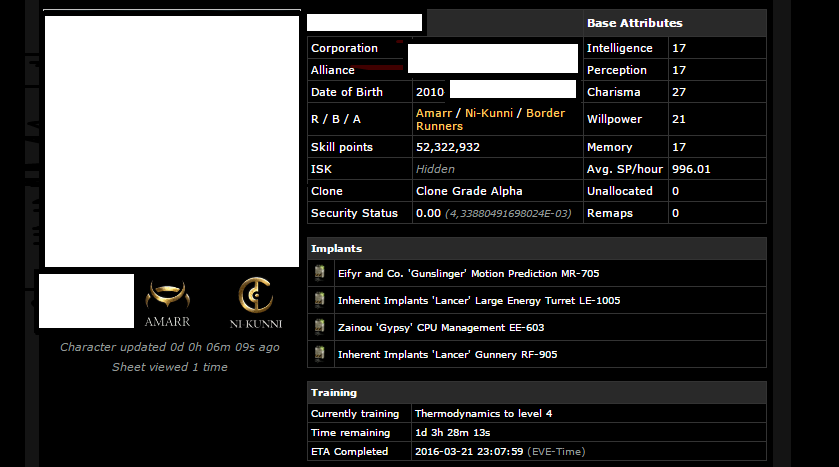839x467 pixels.
Task: Click the ETA Completed date value
Action: [469, 451]
